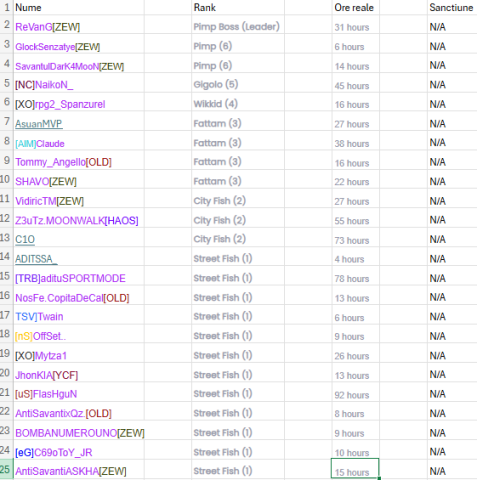Screen dimensions: 477x480
Task: Select row header 13
Action: click(x=6, y=237)
